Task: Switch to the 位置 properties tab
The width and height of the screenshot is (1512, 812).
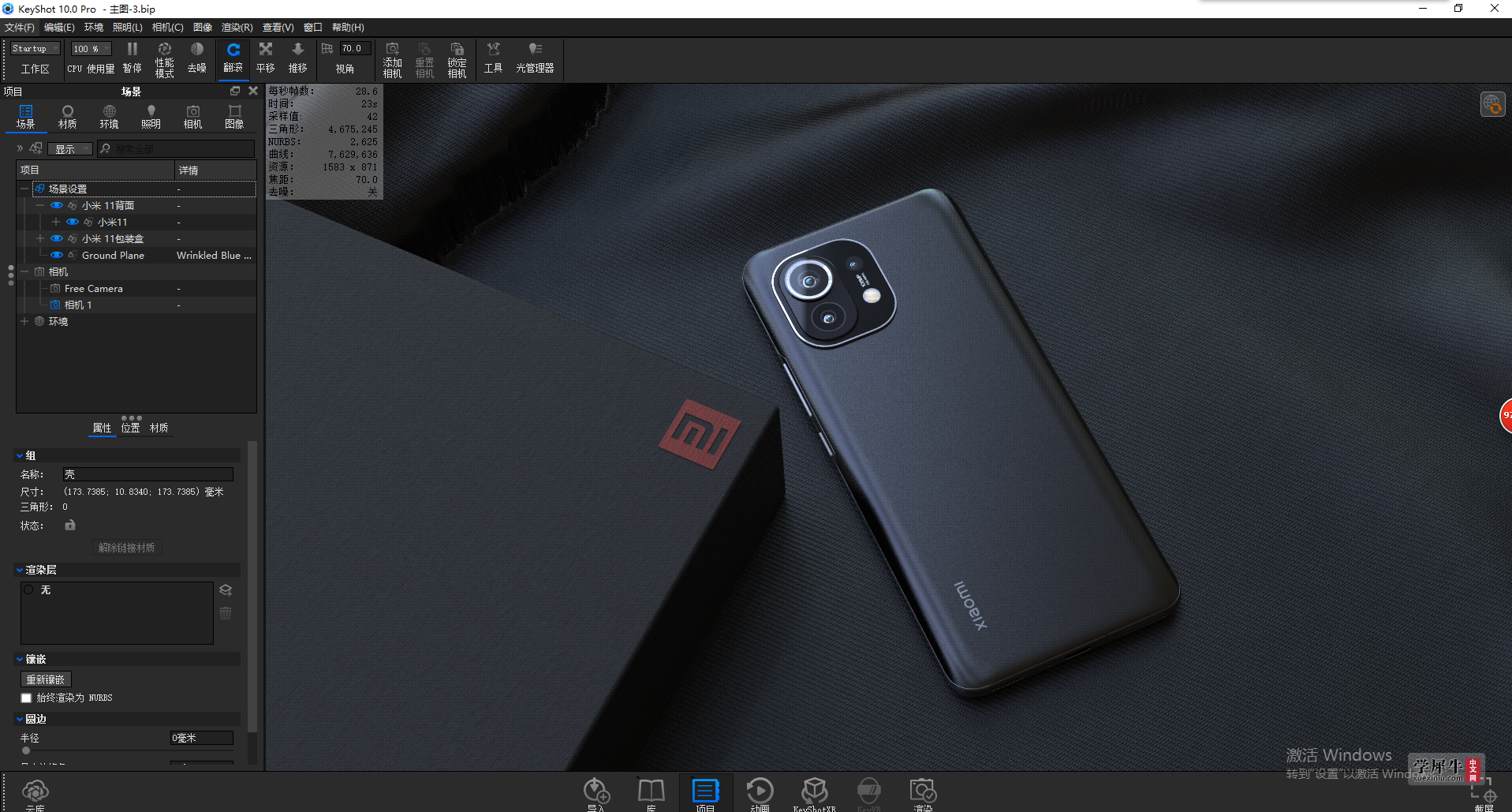Action: 130,428
